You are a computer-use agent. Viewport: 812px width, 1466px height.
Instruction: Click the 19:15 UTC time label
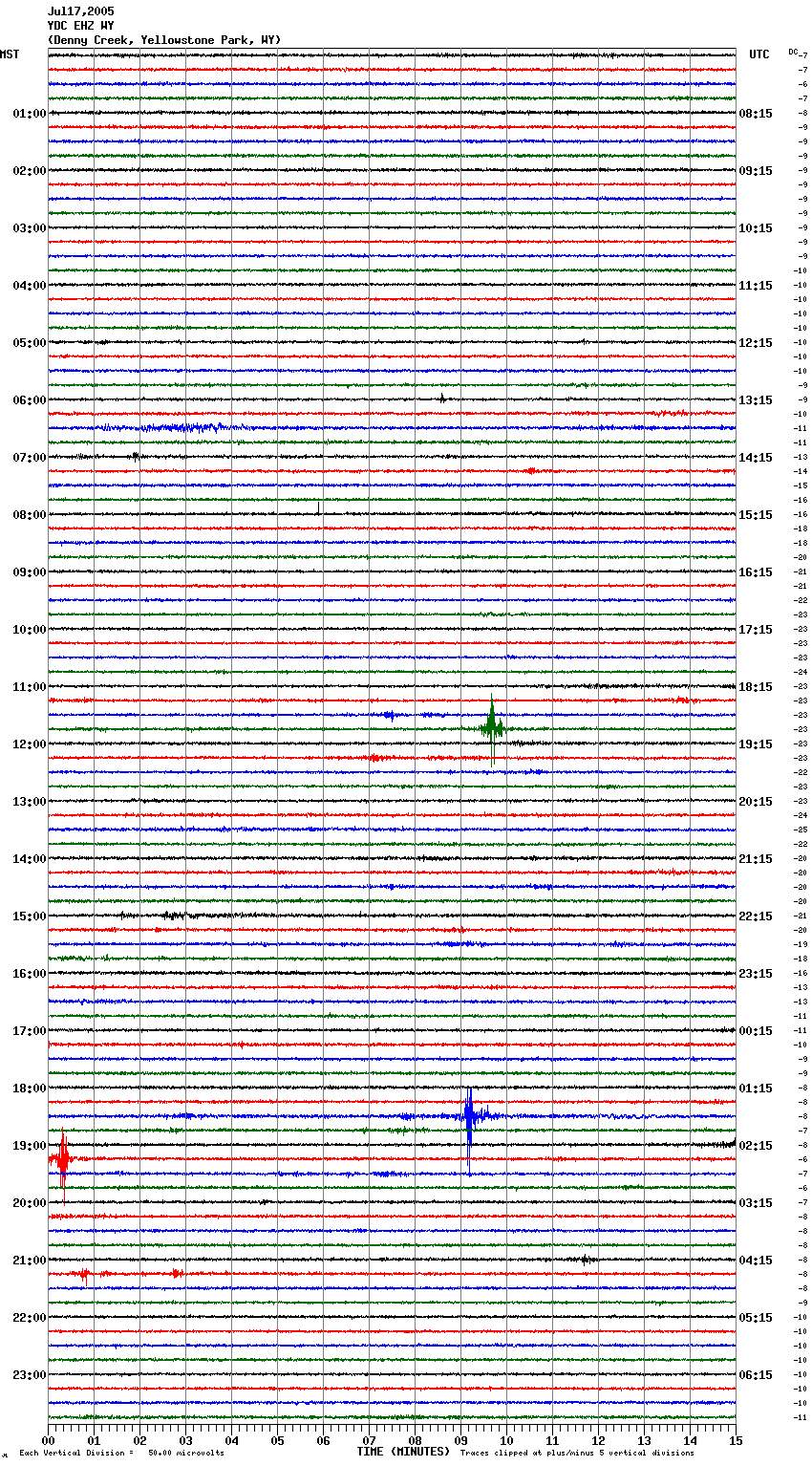(756, 744)
